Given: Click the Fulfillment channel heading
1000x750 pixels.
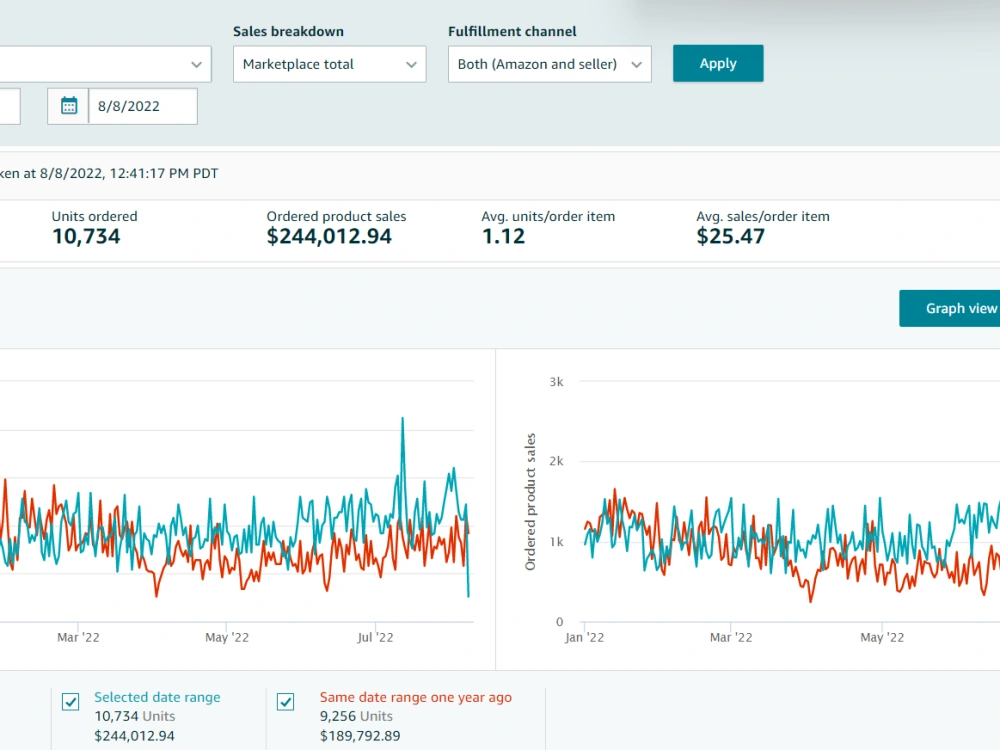Looking at the screenshot, I should click(512, 31).
